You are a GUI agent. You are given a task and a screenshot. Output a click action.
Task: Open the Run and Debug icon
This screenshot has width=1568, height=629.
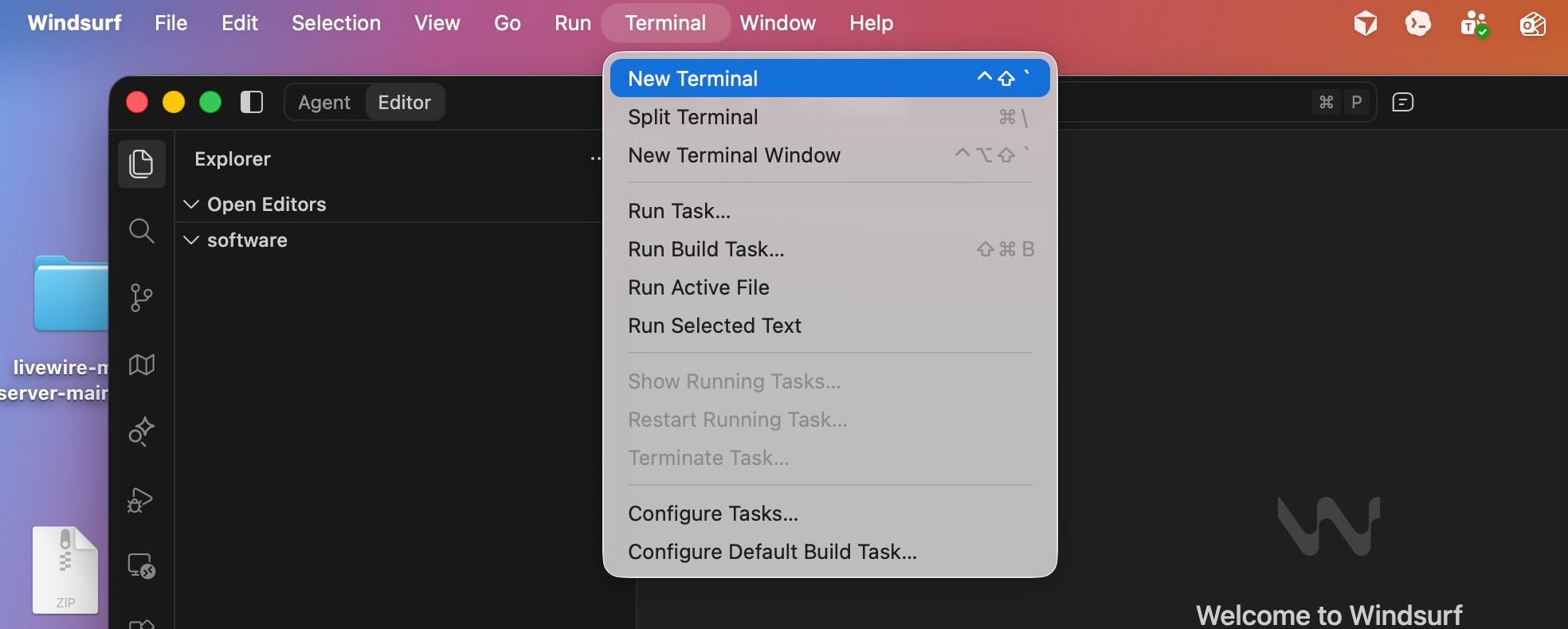tap(141, 500)
